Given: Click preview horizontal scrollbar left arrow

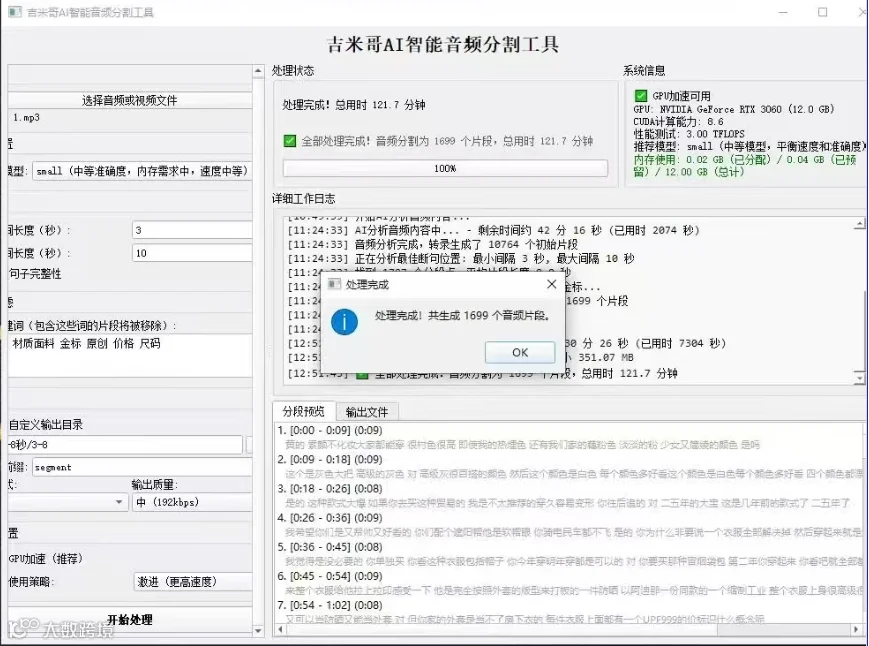Looking at the screenshot, I should (280, 629).
